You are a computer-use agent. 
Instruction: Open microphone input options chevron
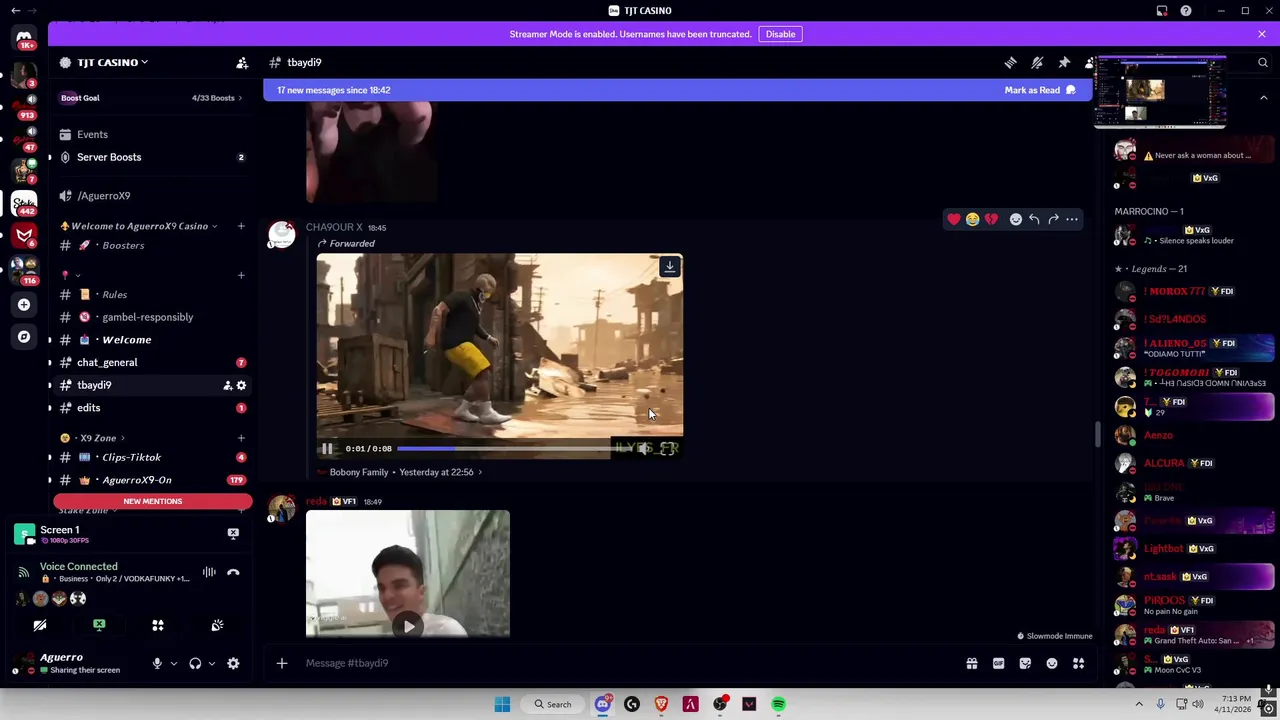[173, 663]
